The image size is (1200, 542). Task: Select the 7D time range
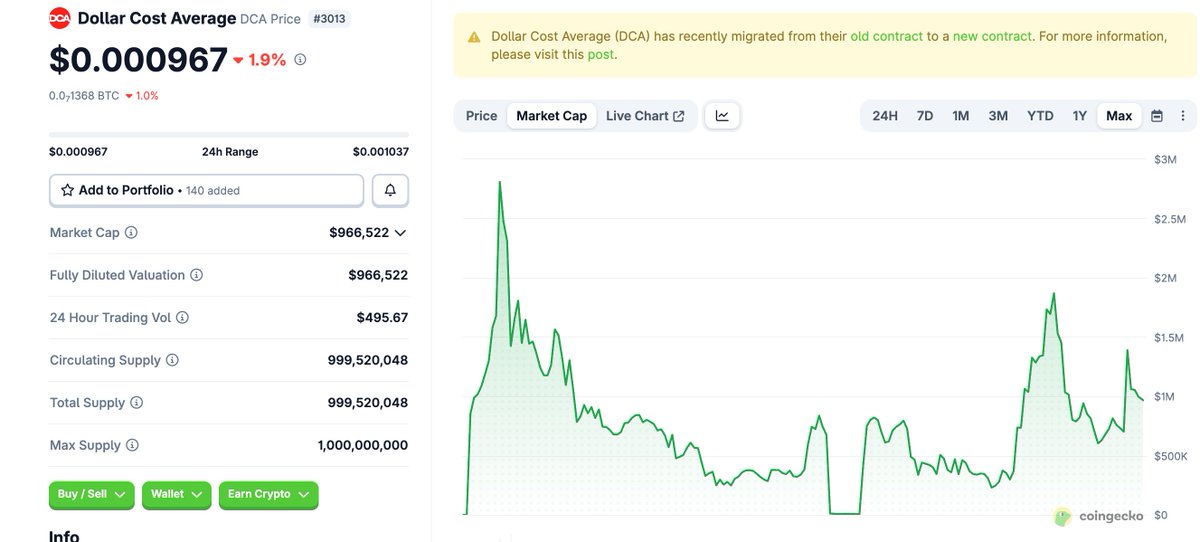[925, 116]
